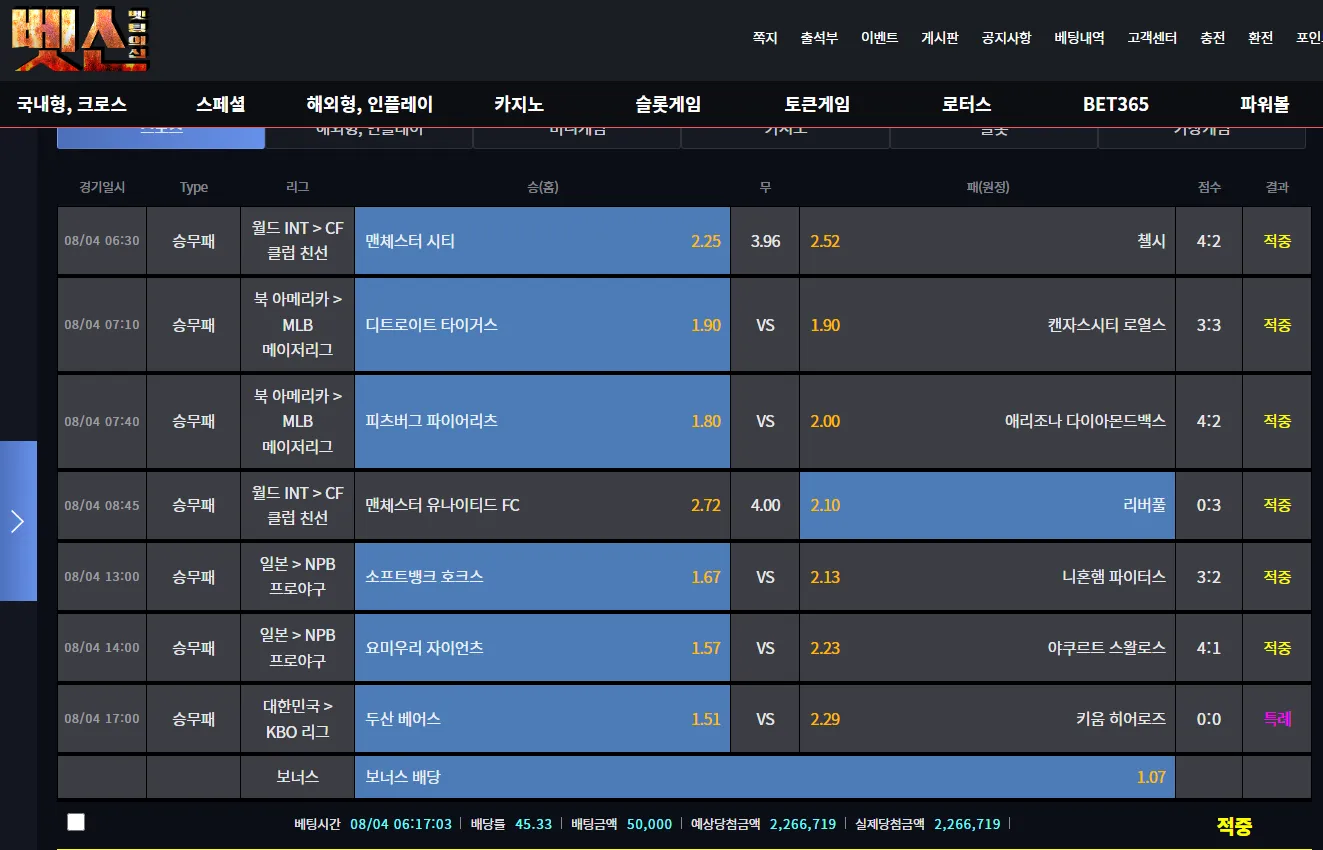Viewport: 1323px width, 850px height.
Task: Click the 3:3 score cell
Action: tap(1209, 325)
